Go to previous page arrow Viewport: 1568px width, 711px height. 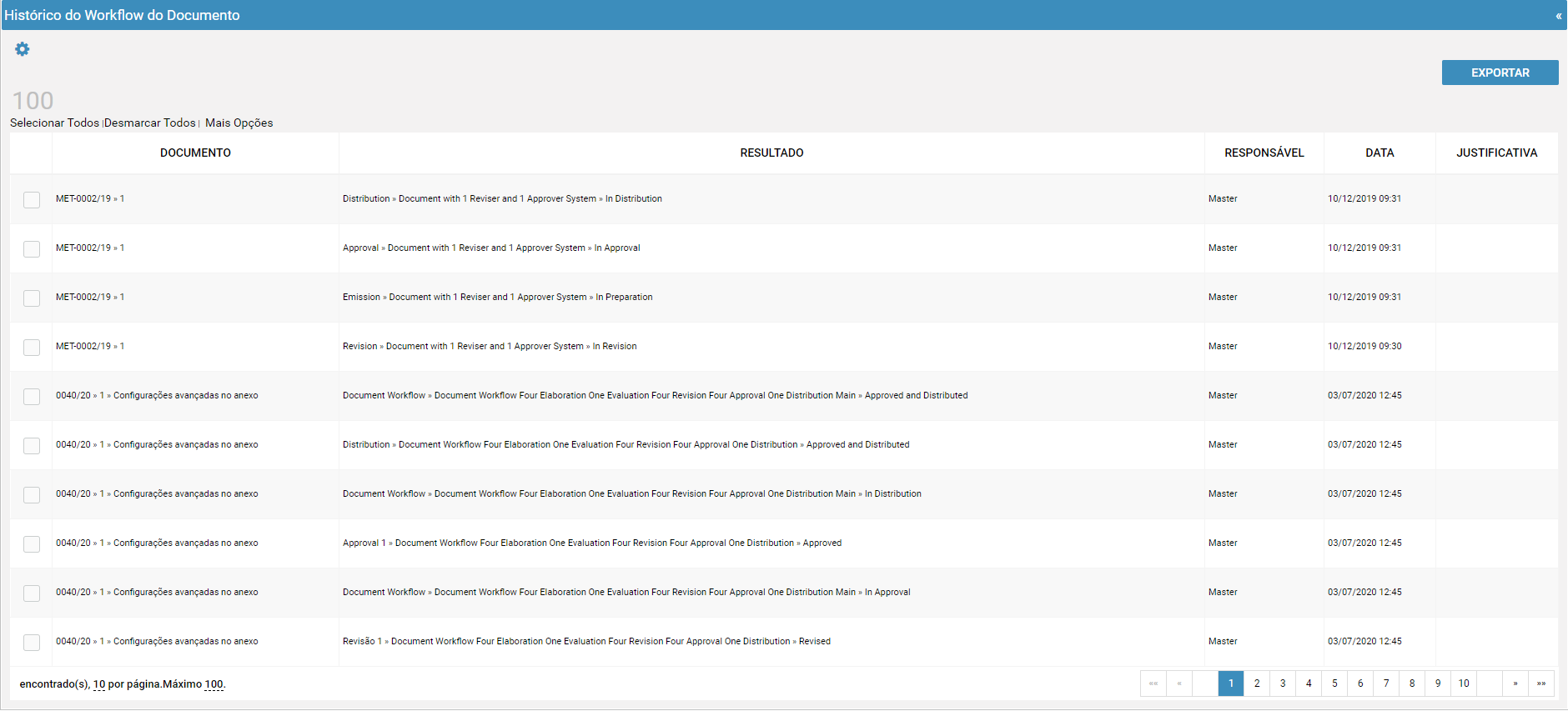[1179, 683]
